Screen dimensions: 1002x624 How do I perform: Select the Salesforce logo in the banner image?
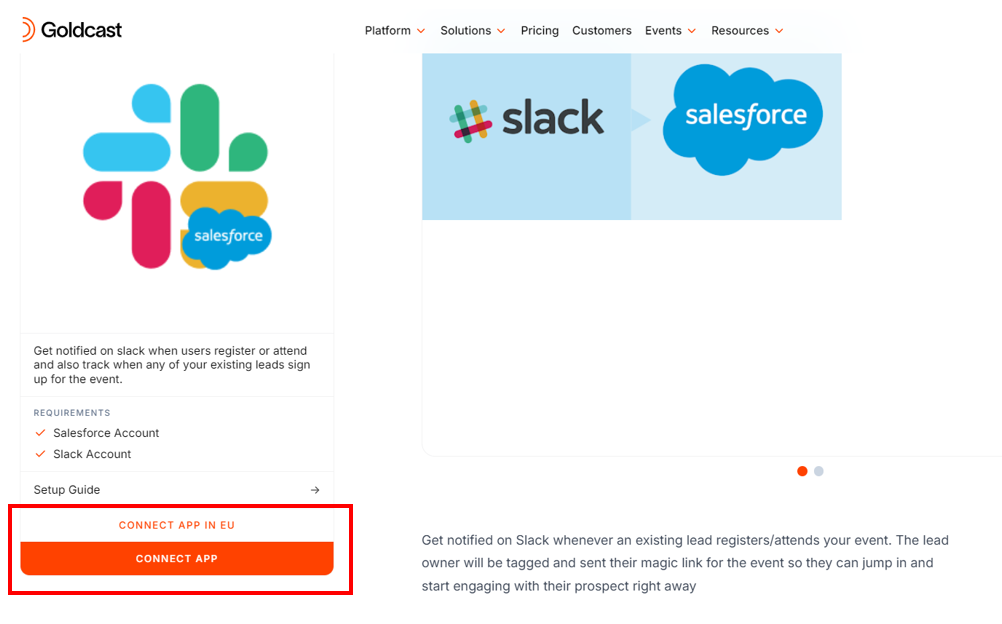pos(742,117)
